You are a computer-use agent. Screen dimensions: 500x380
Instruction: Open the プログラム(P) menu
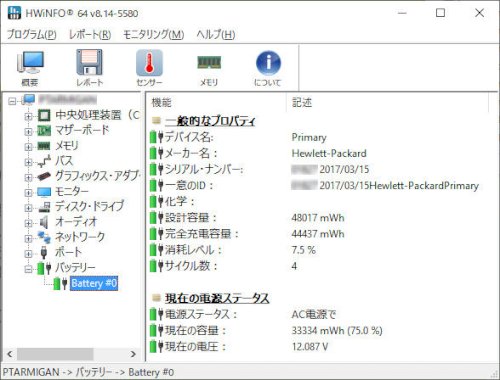[x=32, y=34]
